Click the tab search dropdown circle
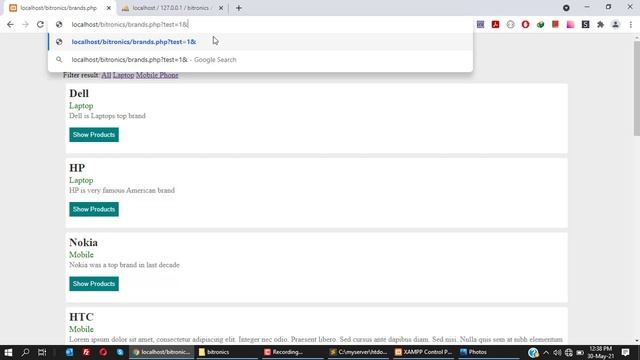Screen dimensions: 640x360 [x=566, y=8]
